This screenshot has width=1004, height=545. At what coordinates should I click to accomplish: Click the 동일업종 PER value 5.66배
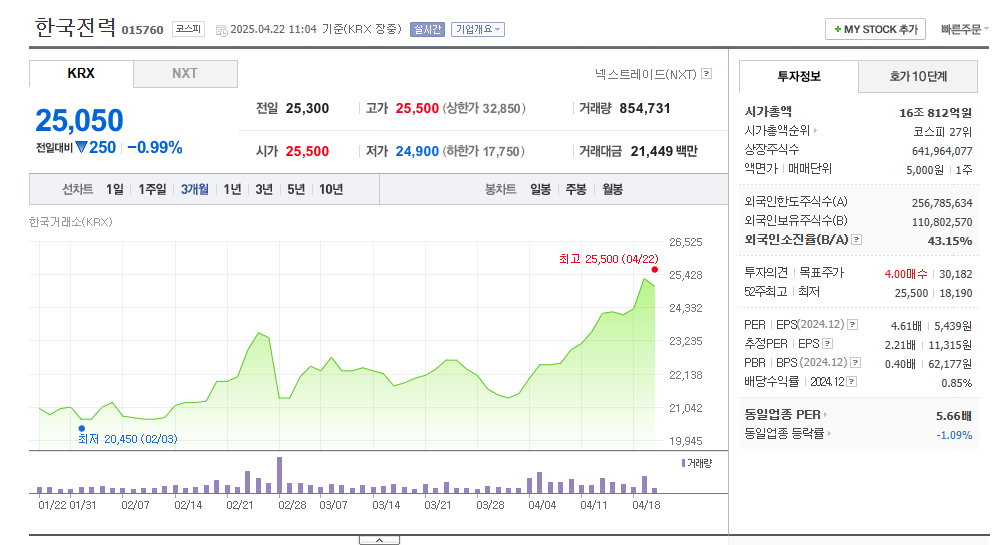point(954,416)
